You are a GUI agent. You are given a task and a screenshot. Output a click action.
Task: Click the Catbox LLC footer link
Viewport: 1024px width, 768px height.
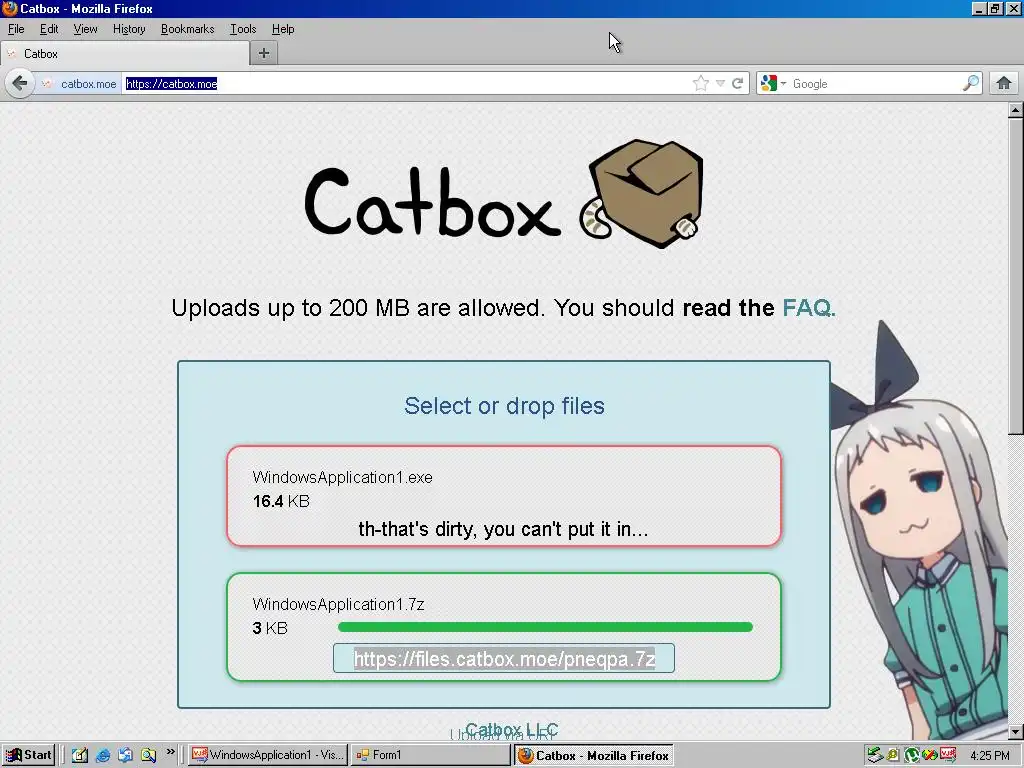tap(512, 729)
